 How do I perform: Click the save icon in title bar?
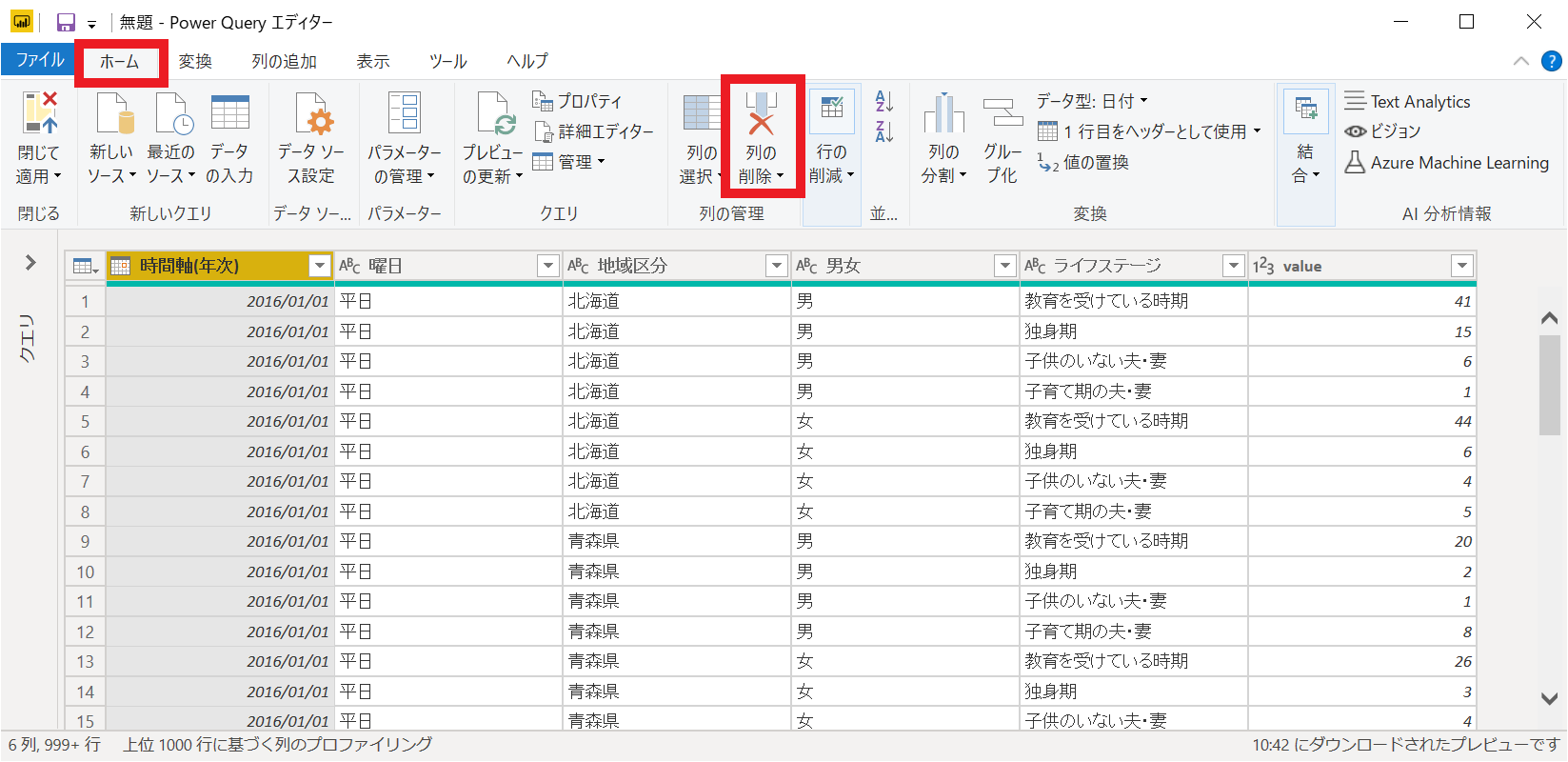pos(66,22)
